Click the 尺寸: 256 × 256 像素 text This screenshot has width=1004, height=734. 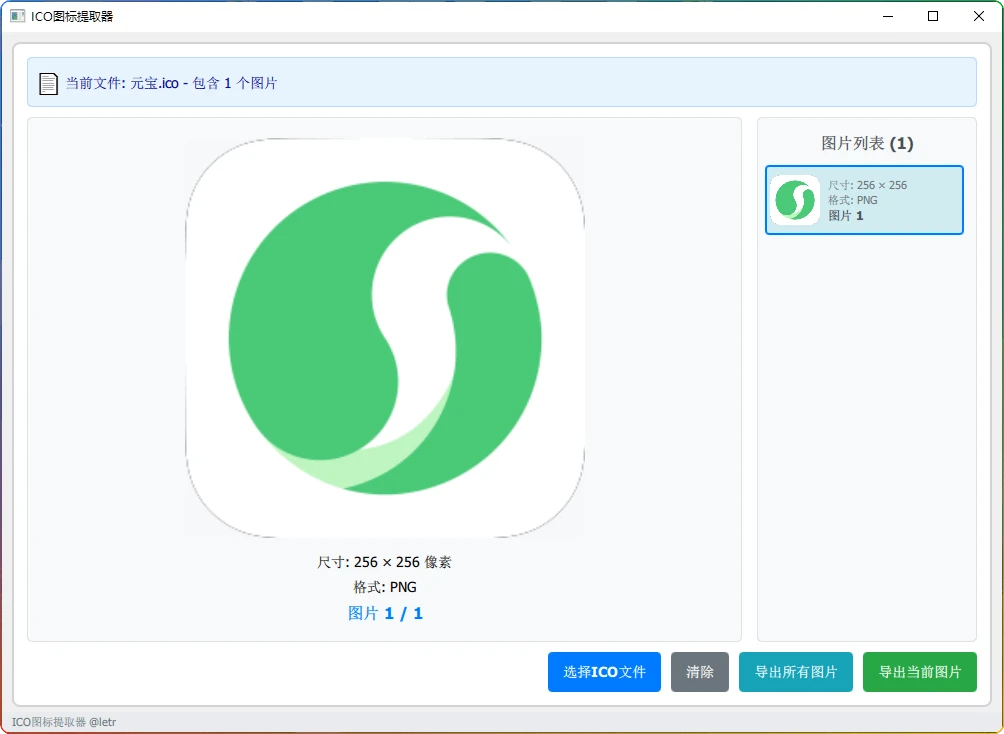point(384,562)
